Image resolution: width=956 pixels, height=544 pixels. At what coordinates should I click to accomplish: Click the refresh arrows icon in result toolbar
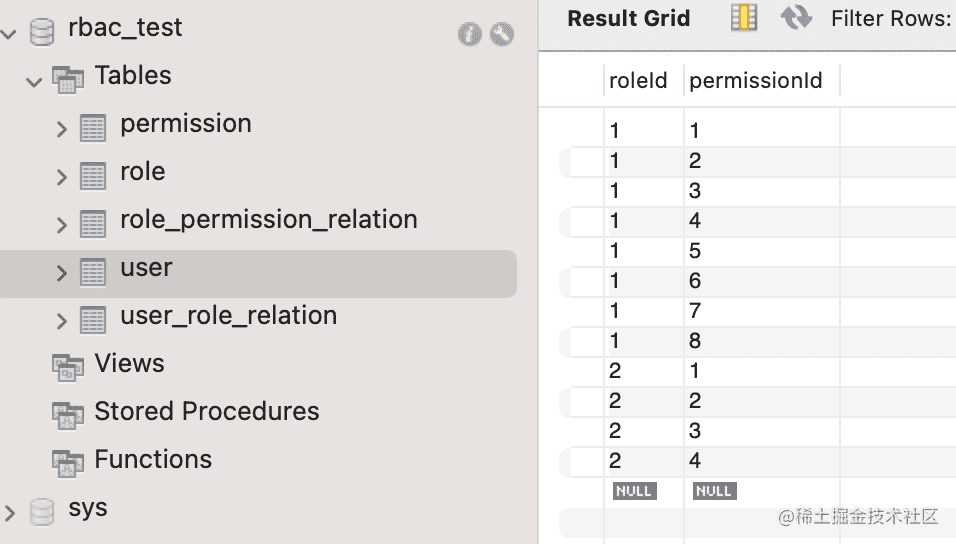pyautogui.click(x=796, y=18)
